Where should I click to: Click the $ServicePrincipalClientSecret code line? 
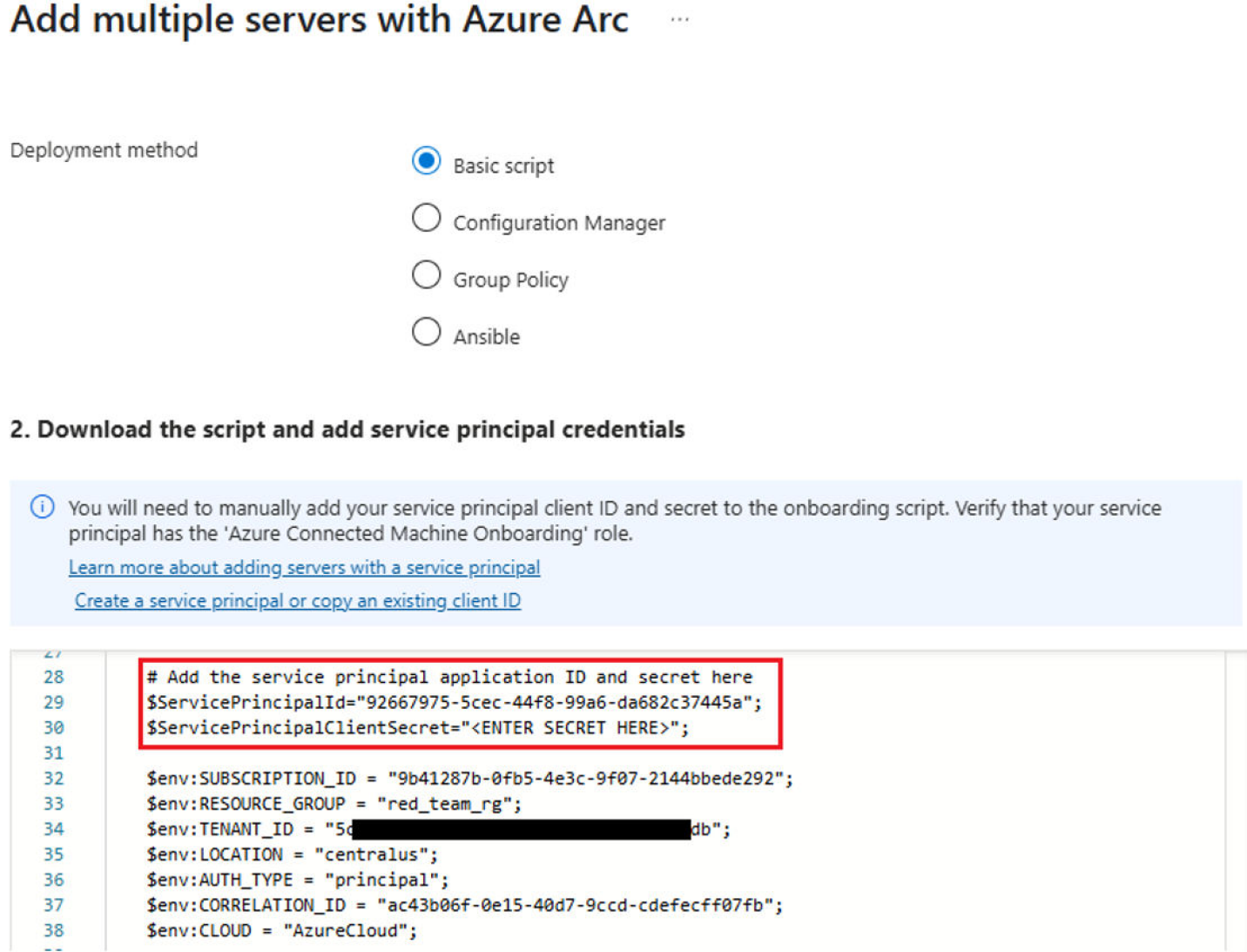[x=417, y=727]
